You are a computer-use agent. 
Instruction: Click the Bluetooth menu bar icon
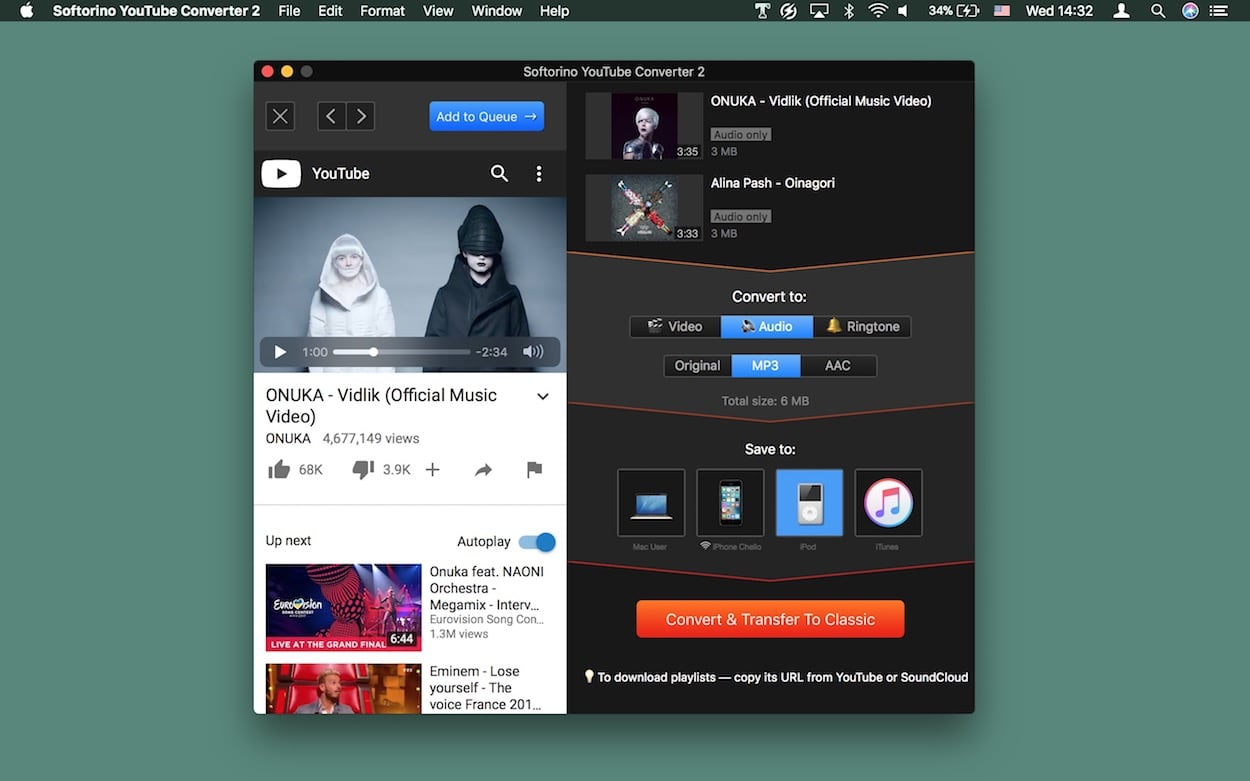pos(849,11)
